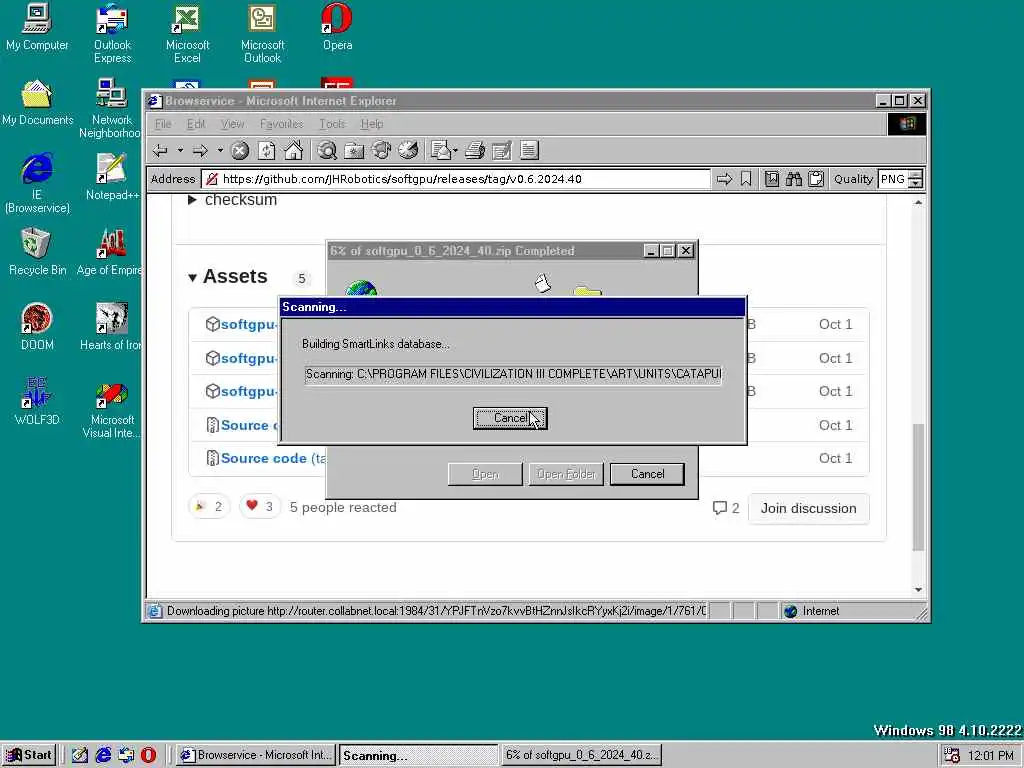Click the Back arrow in Internet Explorer toolbar
1024x768 pixels.
(x=160, y=151)
